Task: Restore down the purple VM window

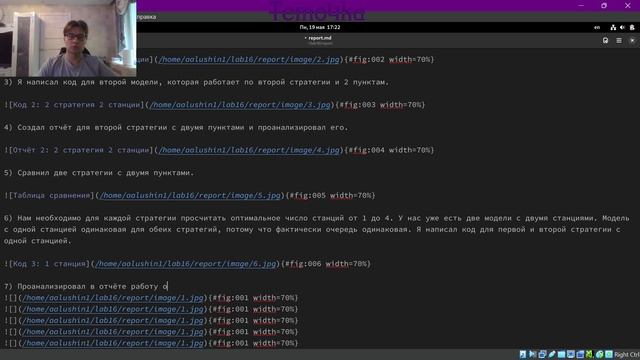Action: pos(604,5)
